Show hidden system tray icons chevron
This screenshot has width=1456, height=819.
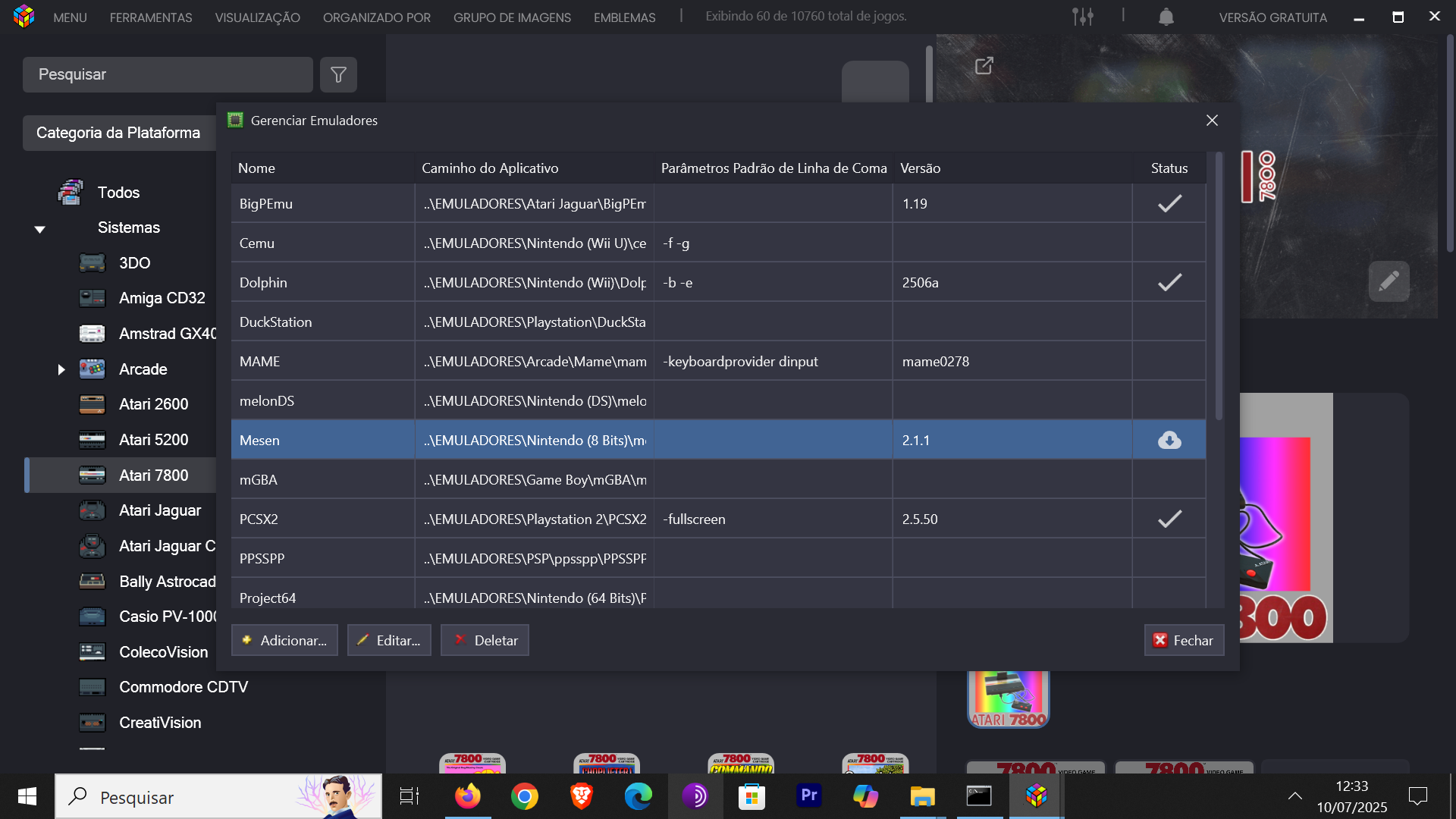[1295, 796]
